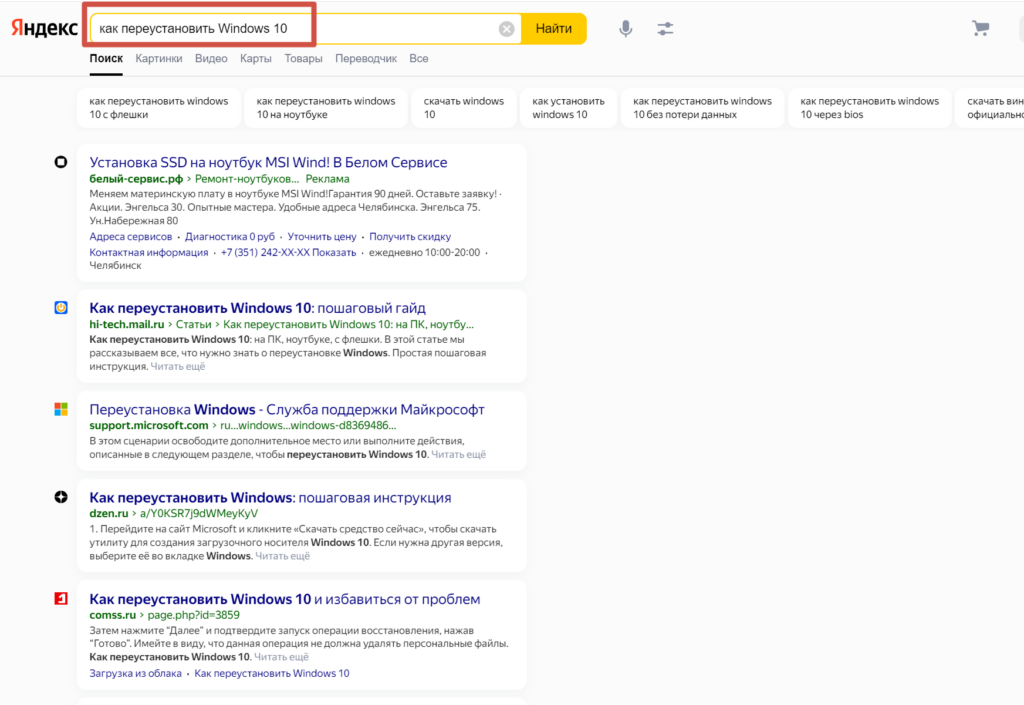Screen dimensions: 1024x705
Task: Select suggestion 'как переустановить windows 10 с флешки'
Action: 159,108
